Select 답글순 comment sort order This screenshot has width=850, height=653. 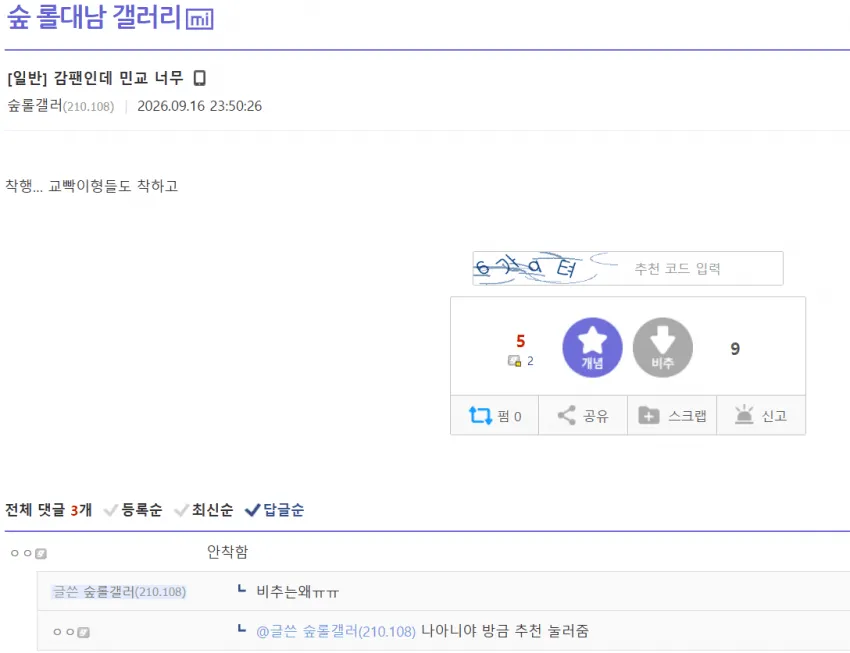[x=274, y=510]
